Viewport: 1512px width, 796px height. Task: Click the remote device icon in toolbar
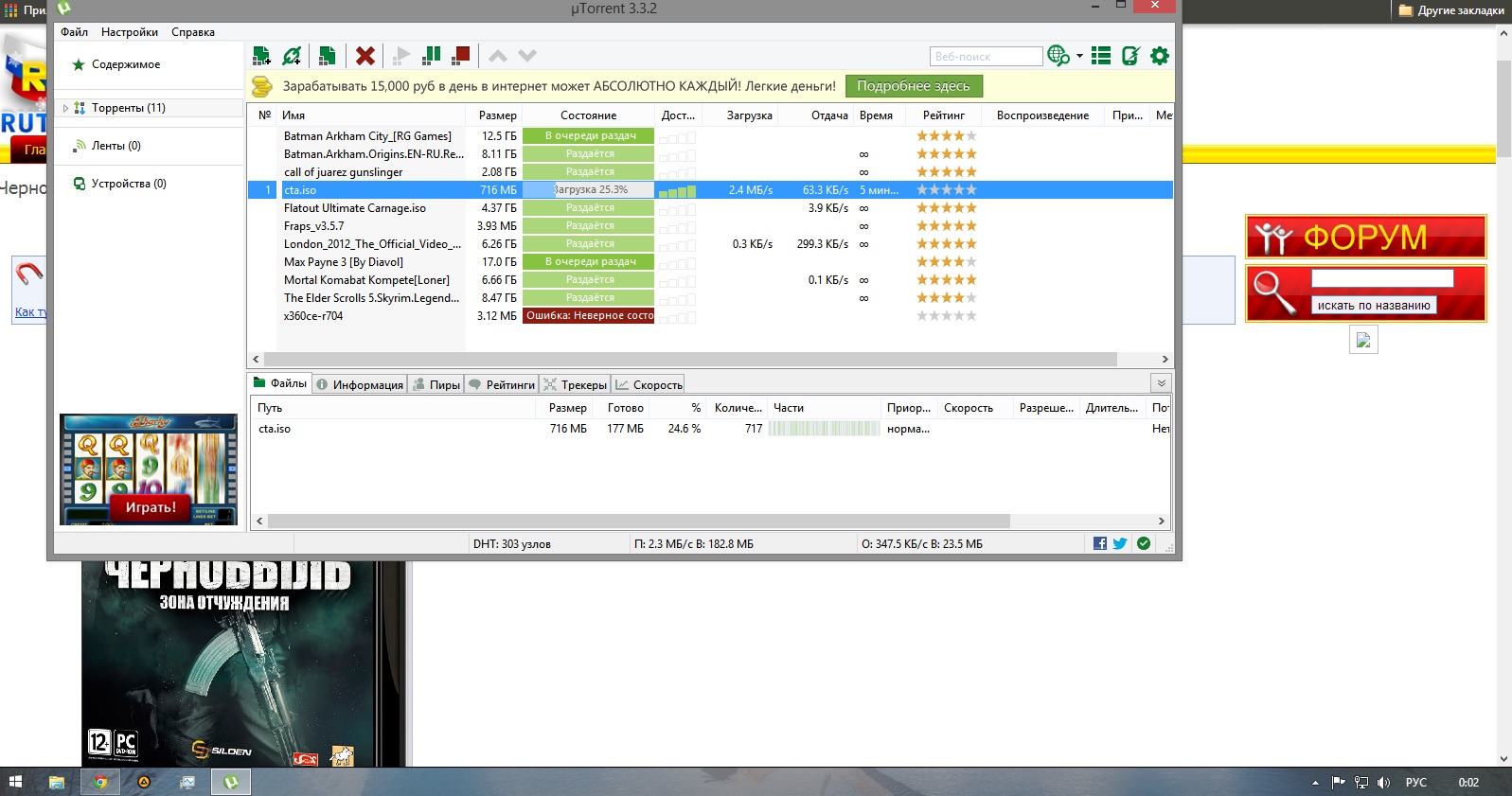(1130, 56)
